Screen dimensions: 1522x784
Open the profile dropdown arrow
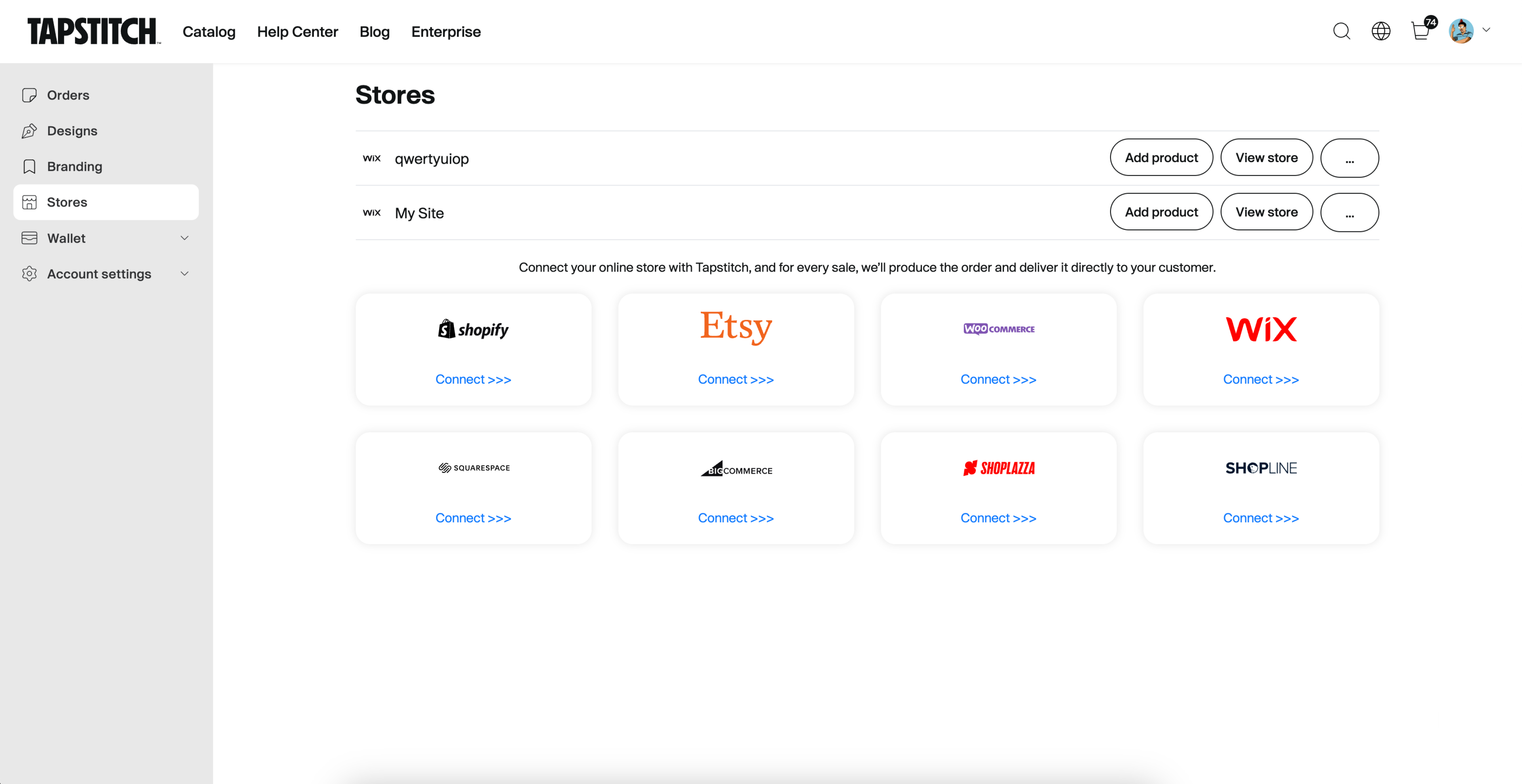[x=1486, y=30]
